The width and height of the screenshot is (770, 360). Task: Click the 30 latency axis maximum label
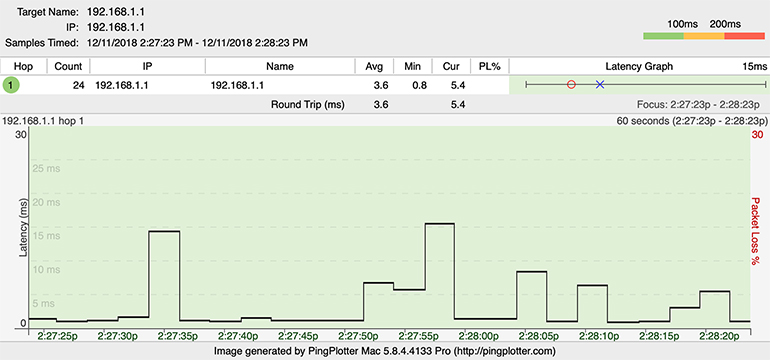21,135
